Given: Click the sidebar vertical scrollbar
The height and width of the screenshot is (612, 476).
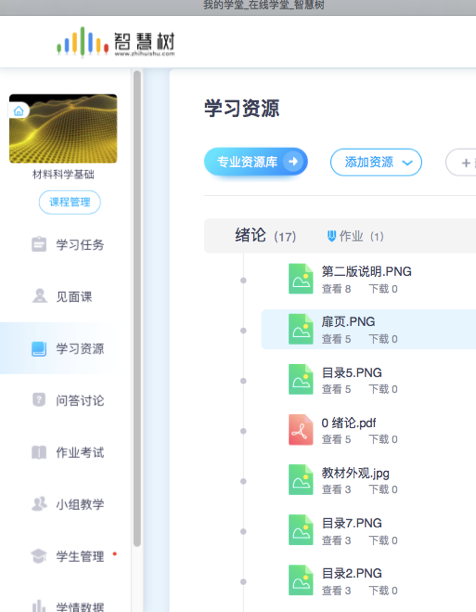Looking at the screenshot, I should coord(137,308).
